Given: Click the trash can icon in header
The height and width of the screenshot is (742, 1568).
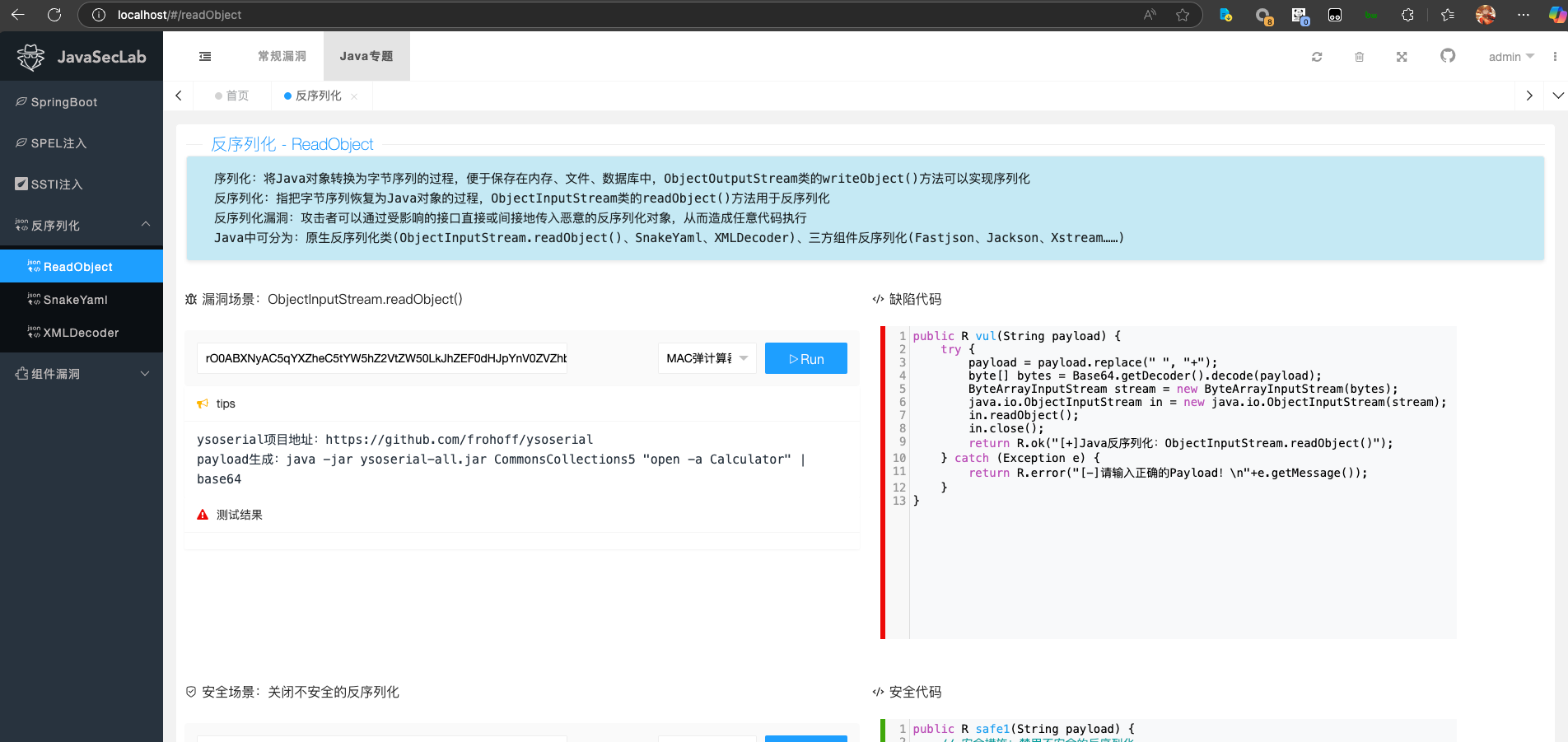Looking at the screenshot, I should pos(1360,57).
